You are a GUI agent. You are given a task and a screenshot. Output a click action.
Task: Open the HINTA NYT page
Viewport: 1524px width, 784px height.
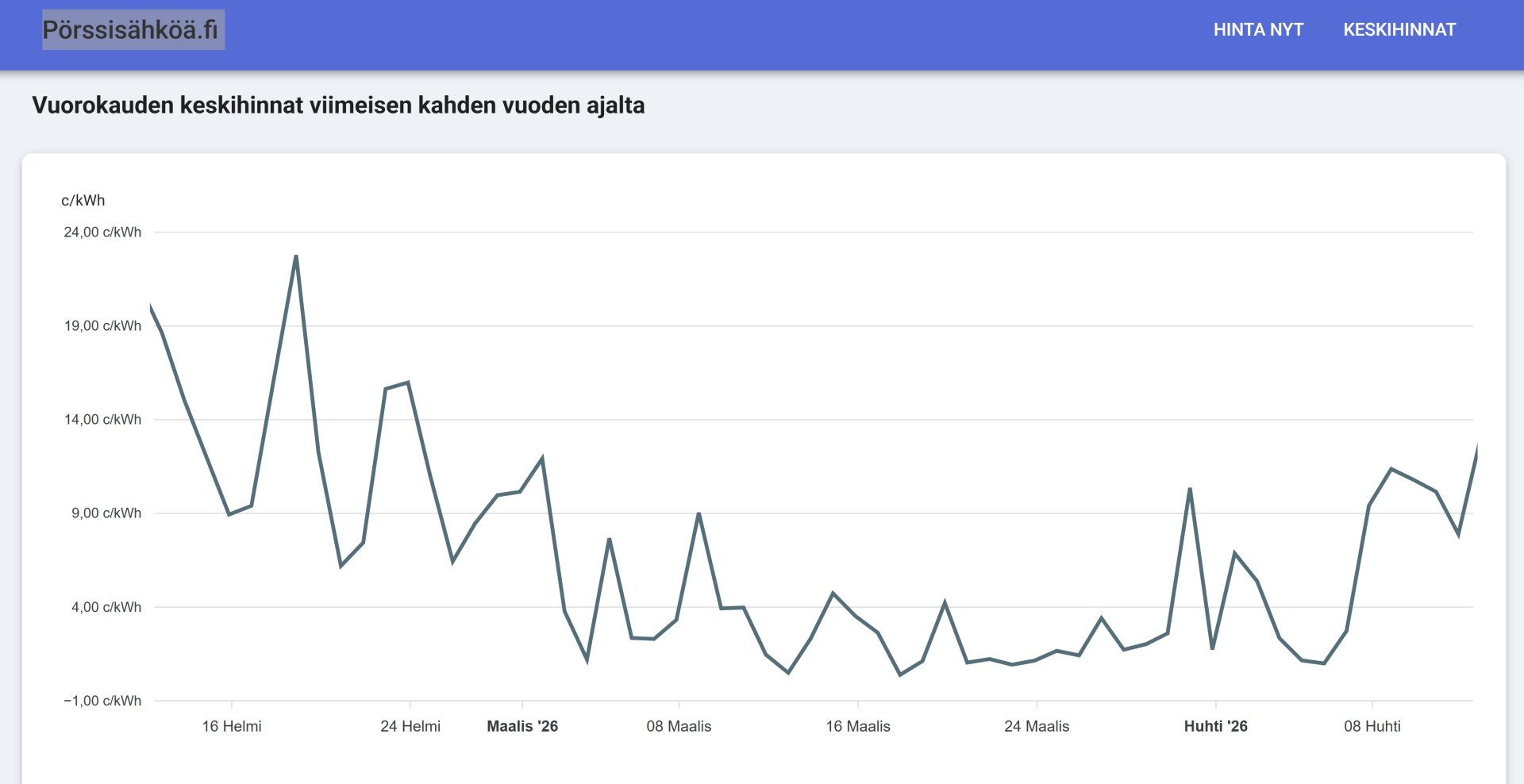point(1258,30)
